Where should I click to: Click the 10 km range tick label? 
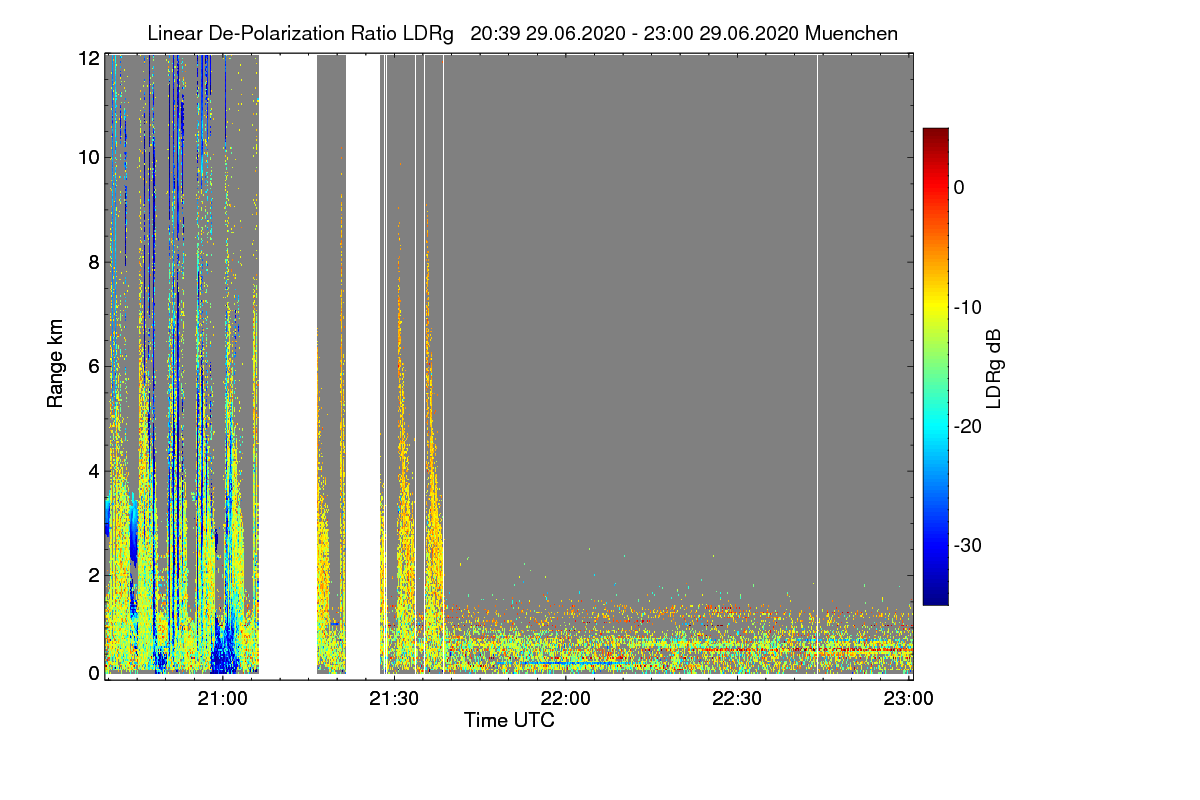[87, 157]
